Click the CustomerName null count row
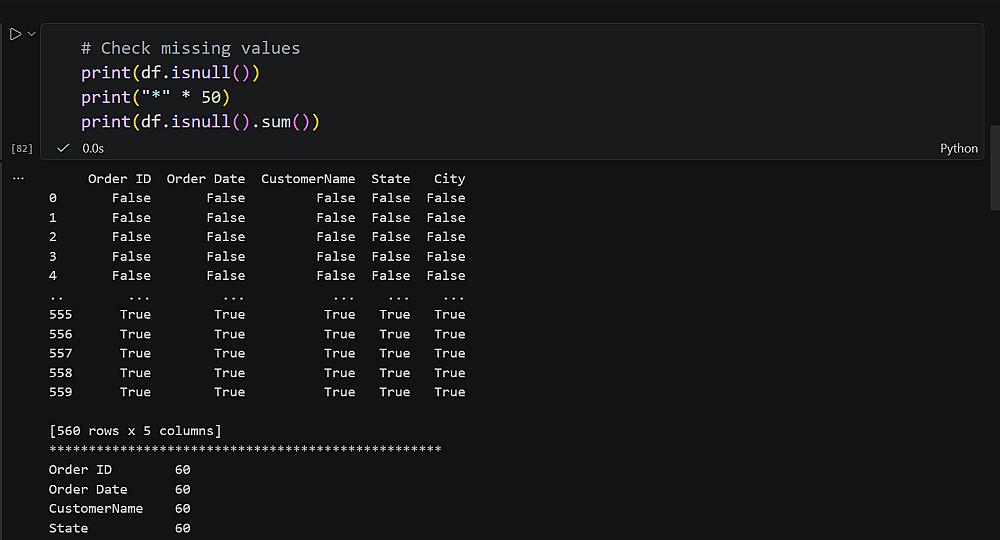1000x540 pixels. [x=119, y=509]
